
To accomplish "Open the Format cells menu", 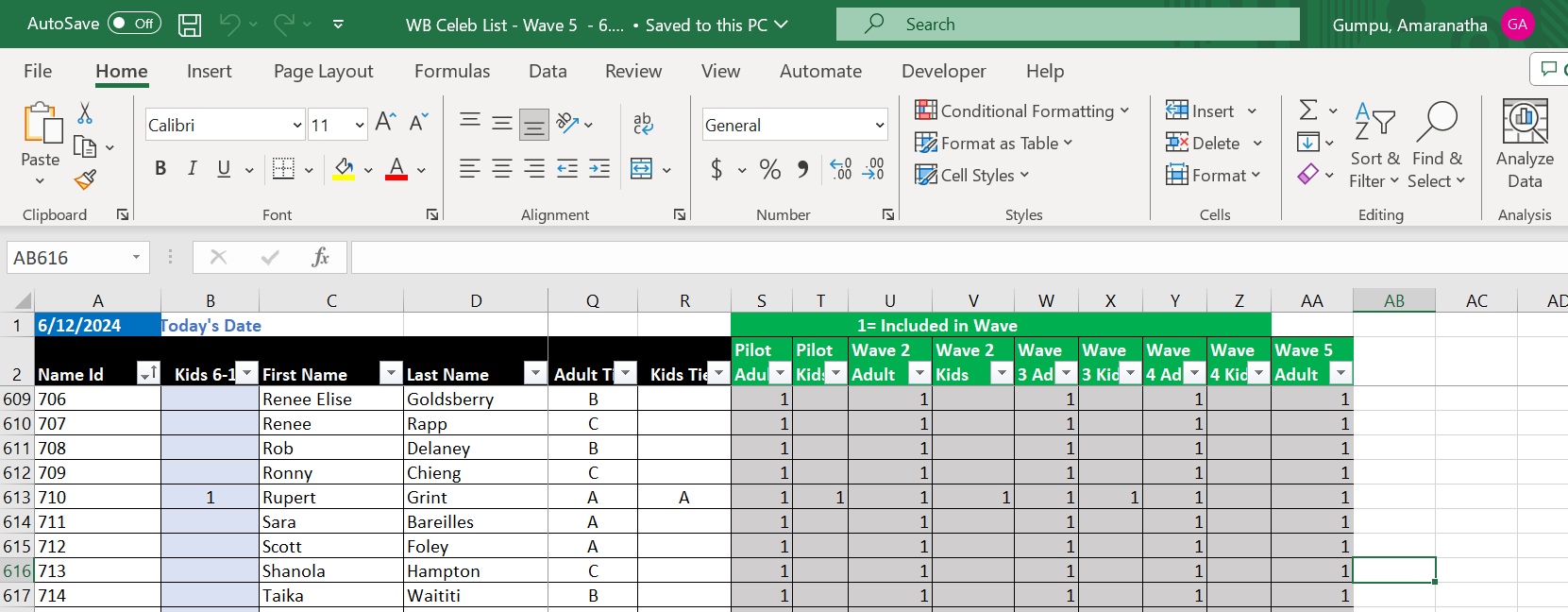I will pyautogui.click(x=1213, y=175).
